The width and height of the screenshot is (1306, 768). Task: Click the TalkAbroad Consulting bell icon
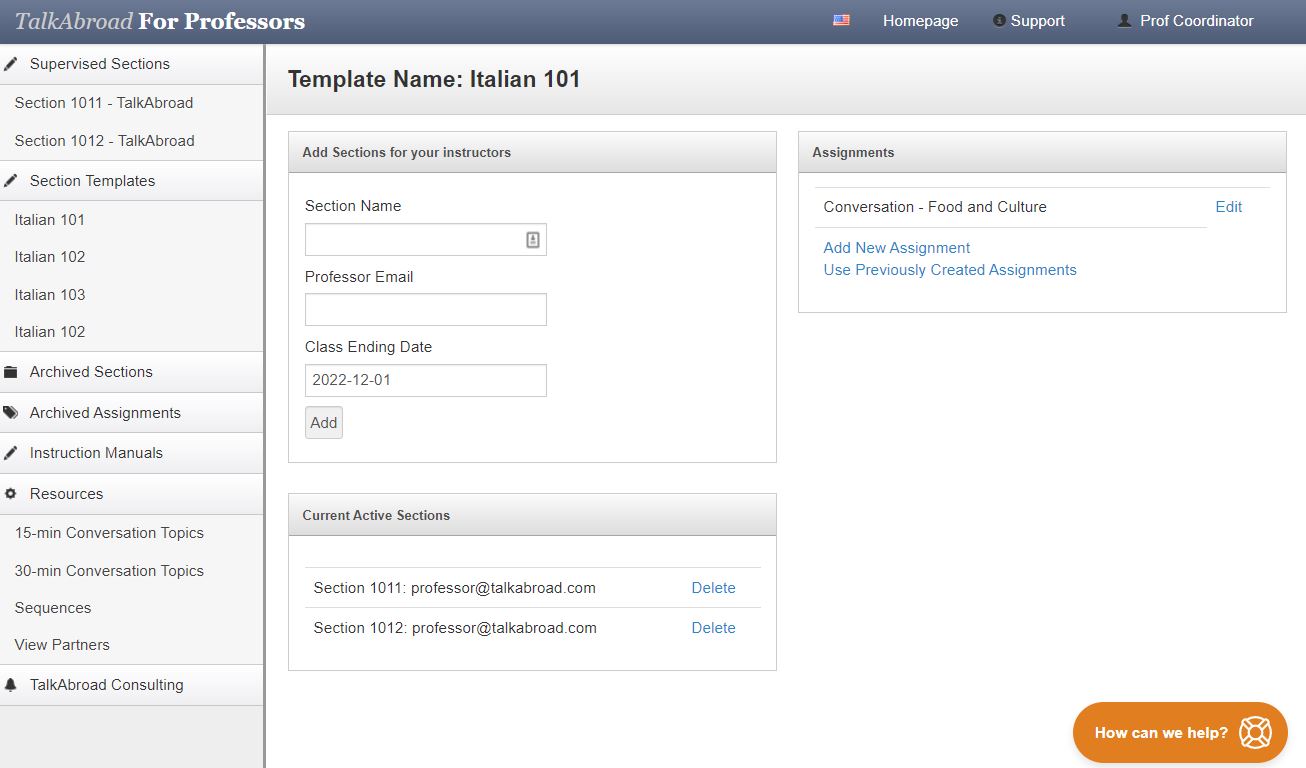[x=11, y=685]
